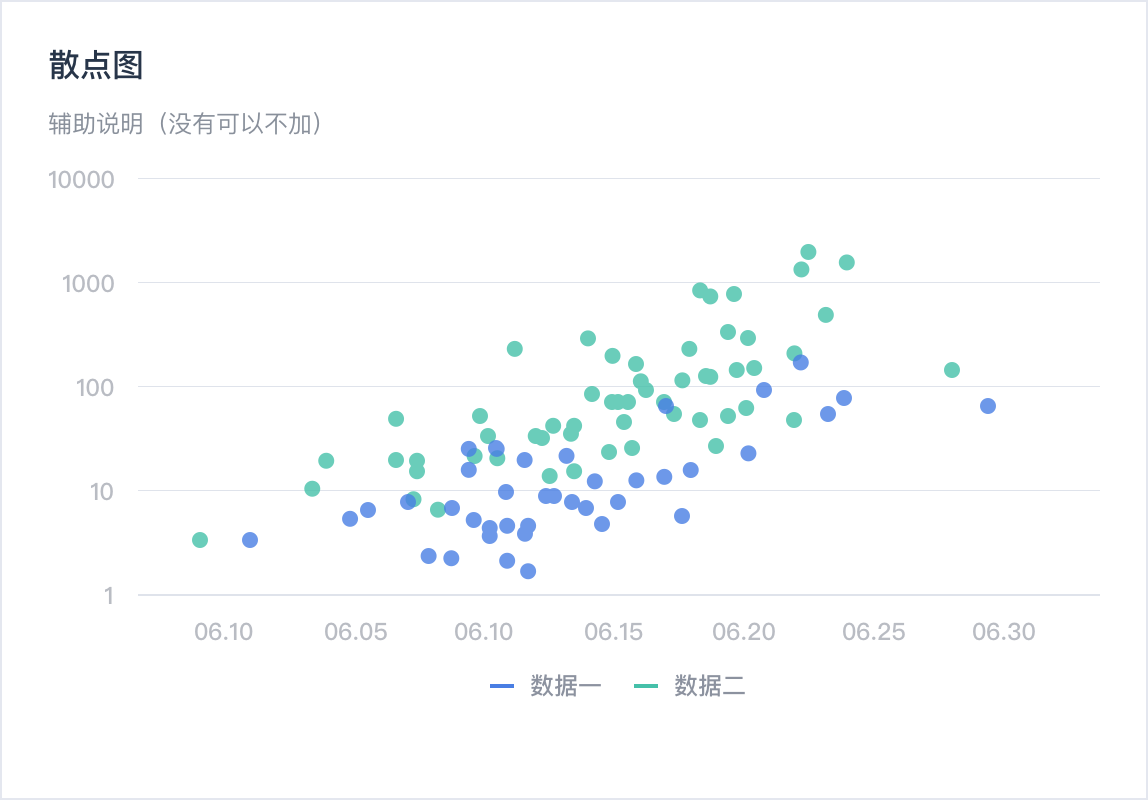Click the y-axis label reading 10
The image size is (1148, 800).
99,491
